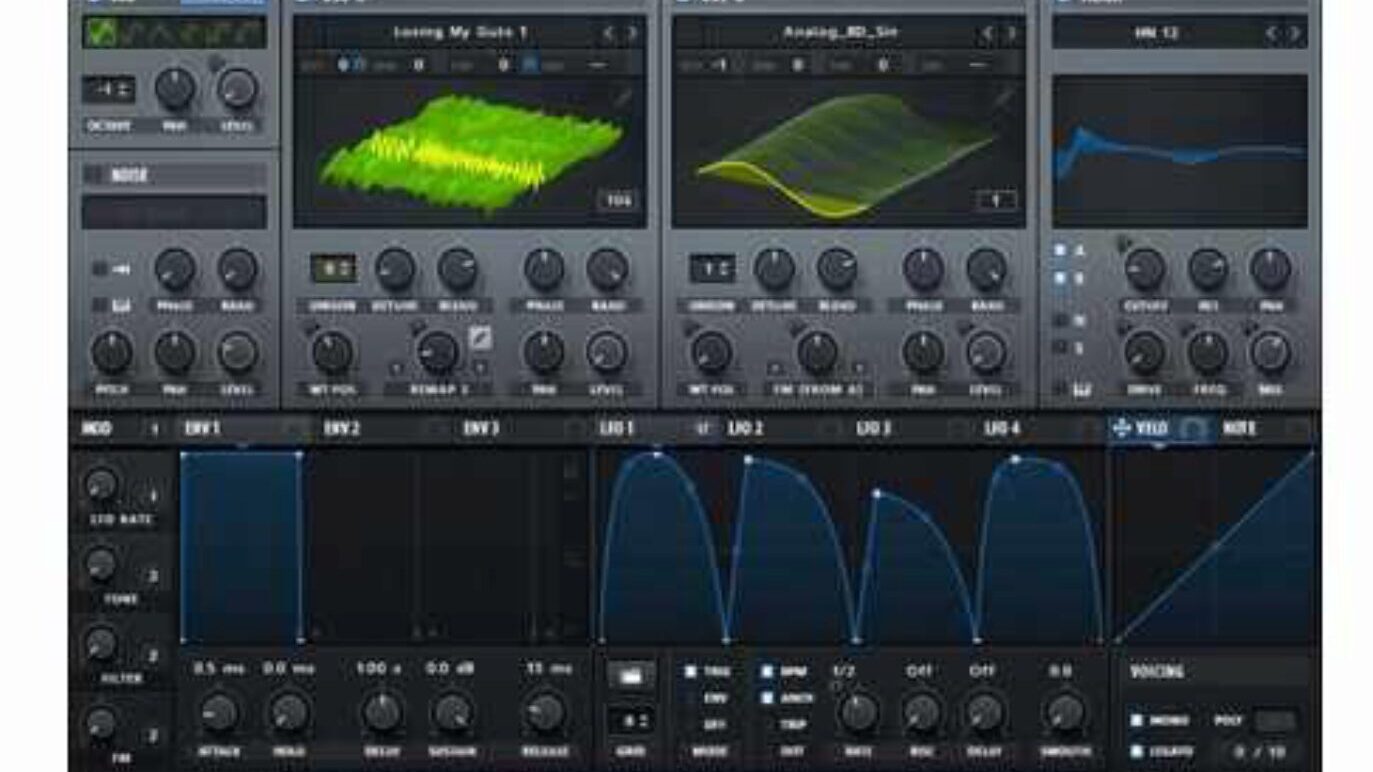Go to next wavetable after Analog_BD_Sin
1373x772 pixels.
coord(1010,33)
